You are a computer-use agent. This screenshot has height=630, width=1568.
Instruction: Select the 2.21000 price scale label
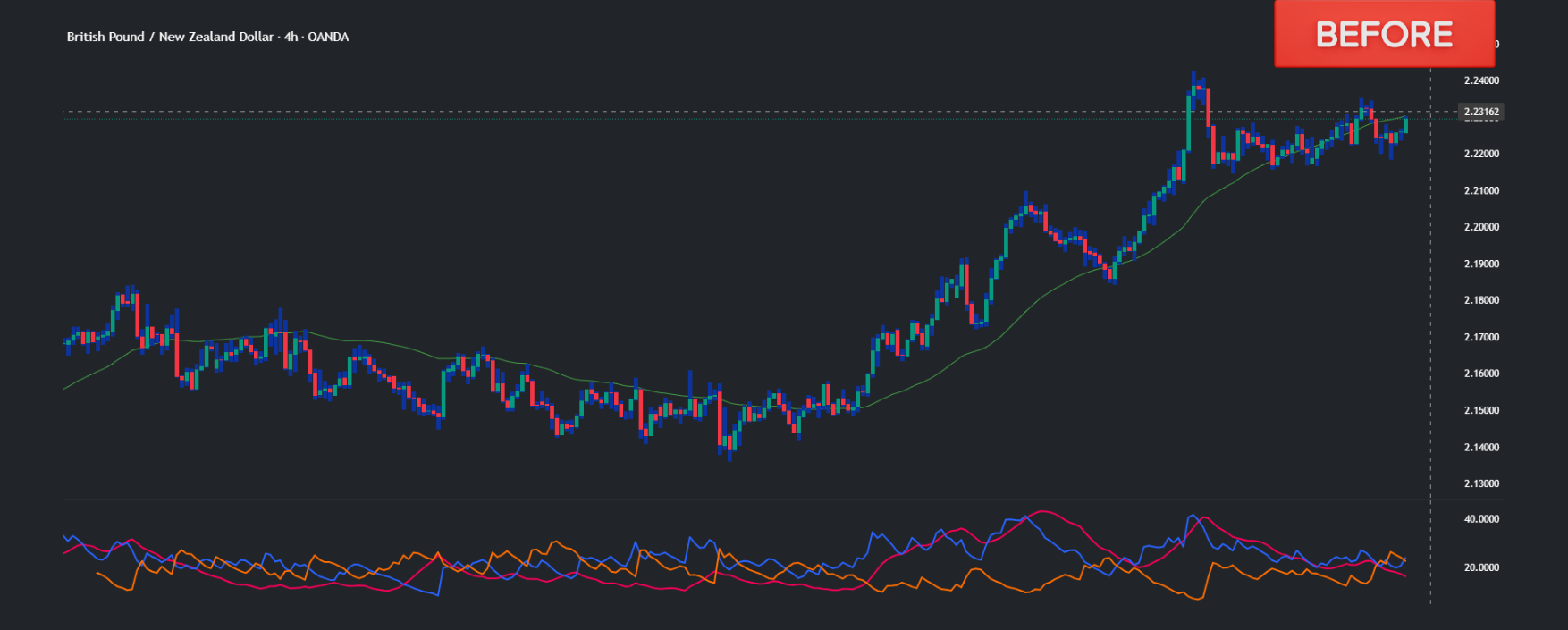[x=1480, y=190]
